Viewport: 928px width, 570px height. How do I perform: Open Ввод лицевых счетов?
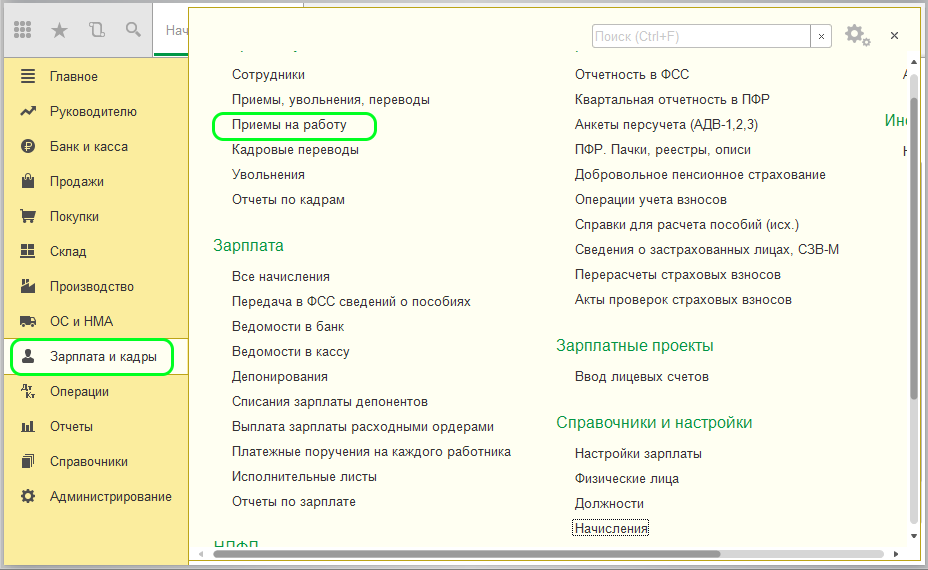click(642, 376)
